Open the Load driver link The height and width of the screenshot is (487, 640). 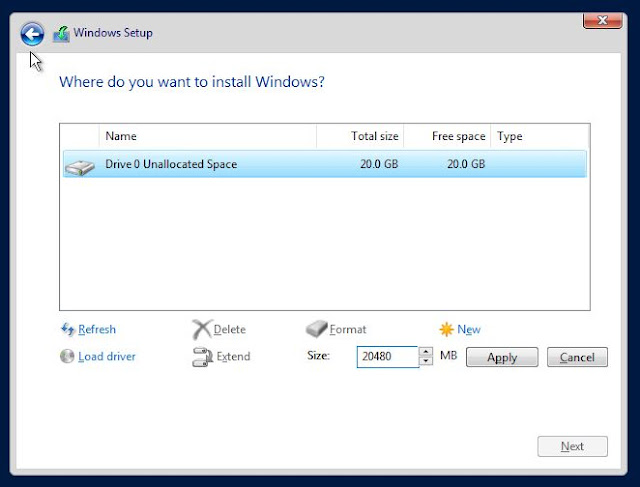click(x=107, y=356)
